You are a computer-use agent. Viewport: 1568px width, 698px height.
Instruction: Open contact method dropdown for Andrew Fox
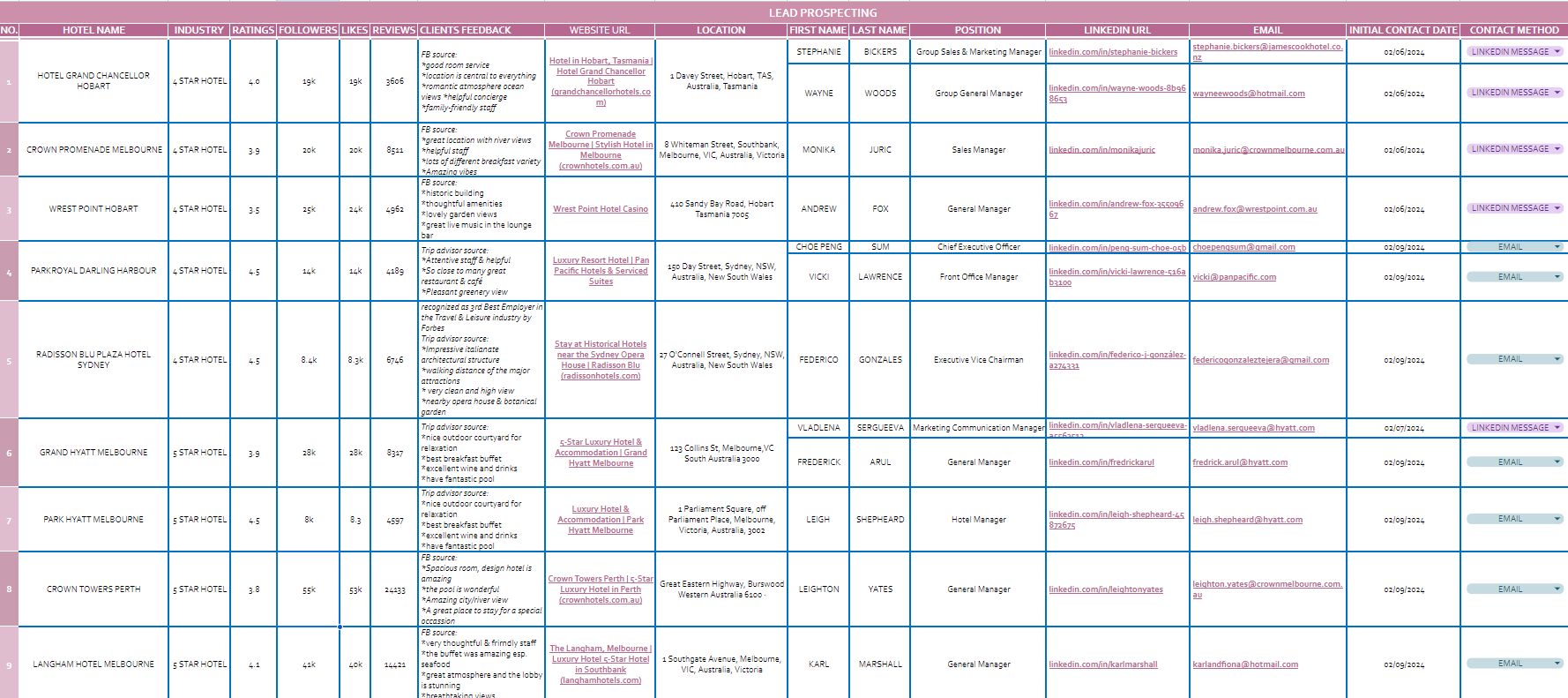[1557, 207]
